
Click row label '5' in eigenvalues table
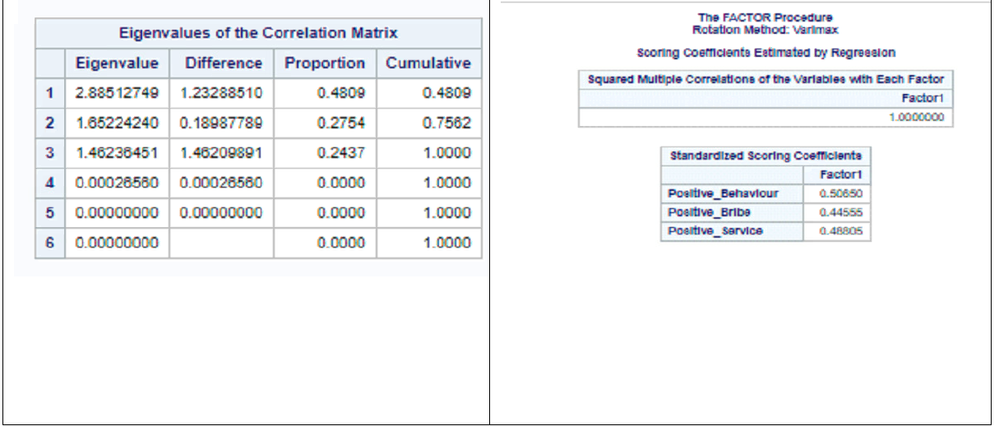click(50, 213)
